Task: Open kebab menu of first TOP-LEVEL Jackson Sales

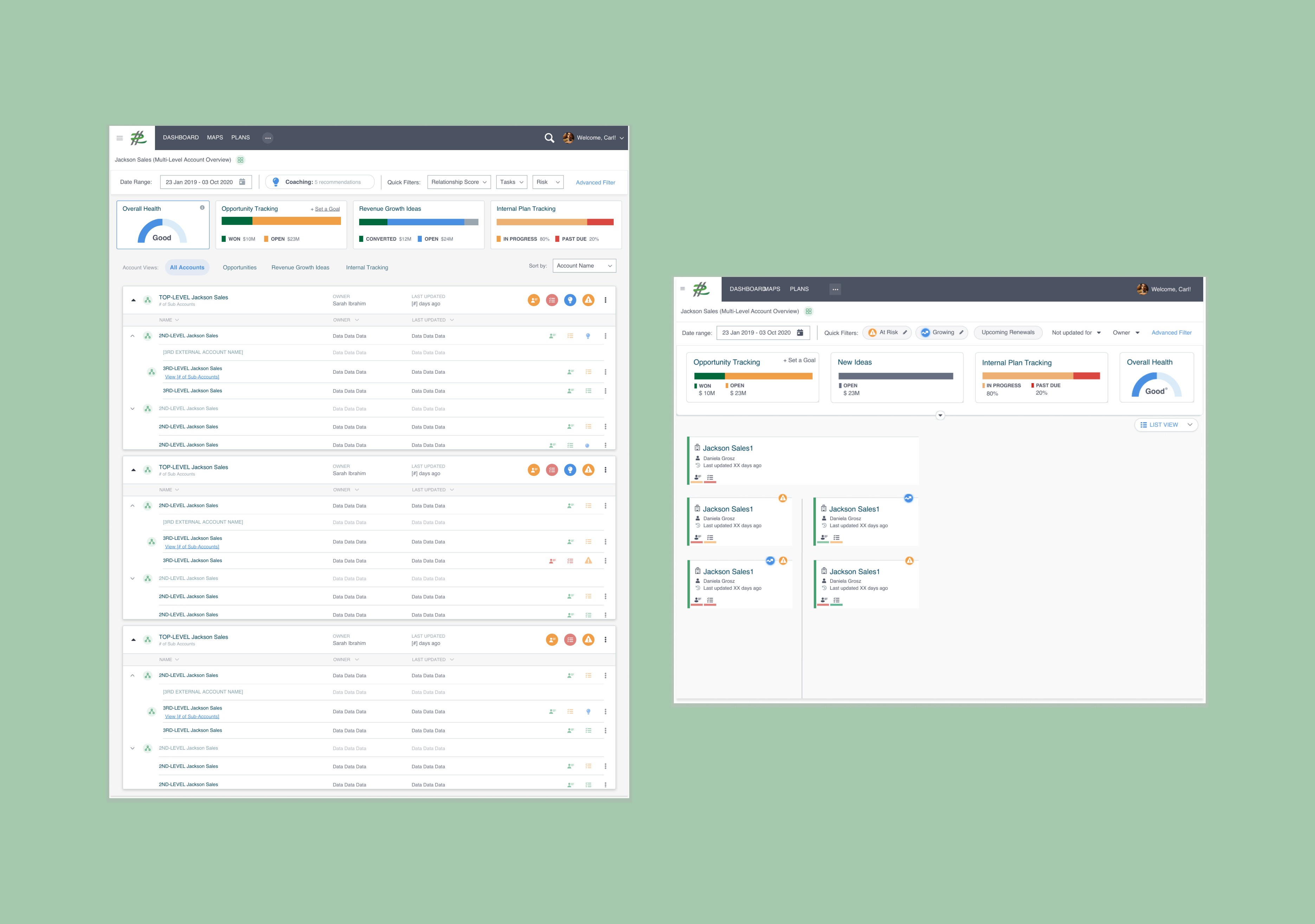Action: (x=605, y=300)
